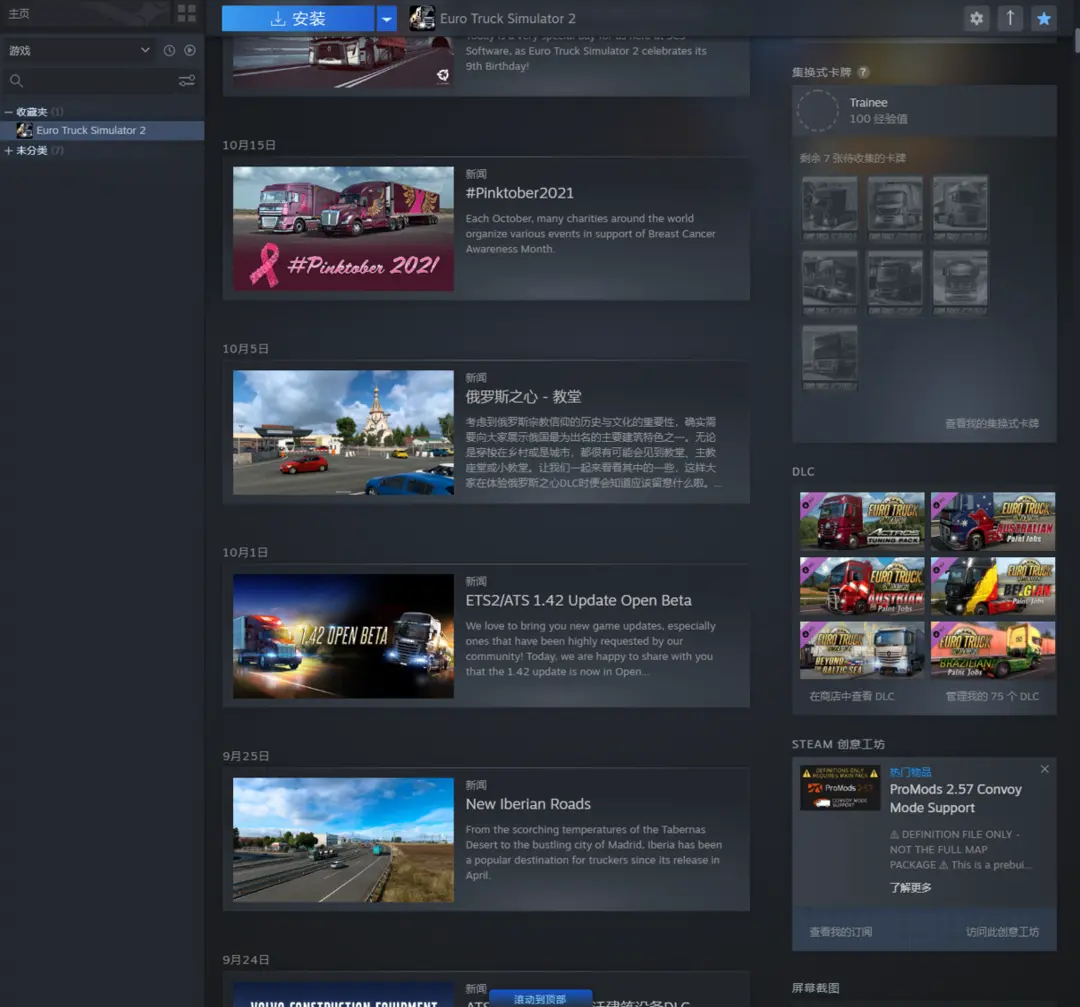Viewport: 1080px width, 1007px height.
Task: Open the dropdown arrow next to 安装
Action: (387, 19)
